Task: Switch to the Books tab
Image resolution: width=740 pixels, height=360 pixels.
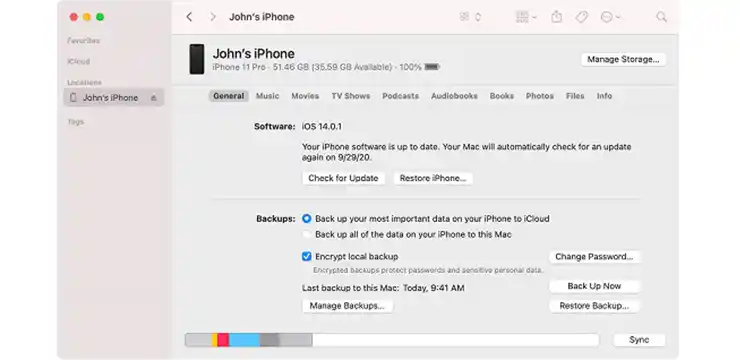Action: click(502, 96)
